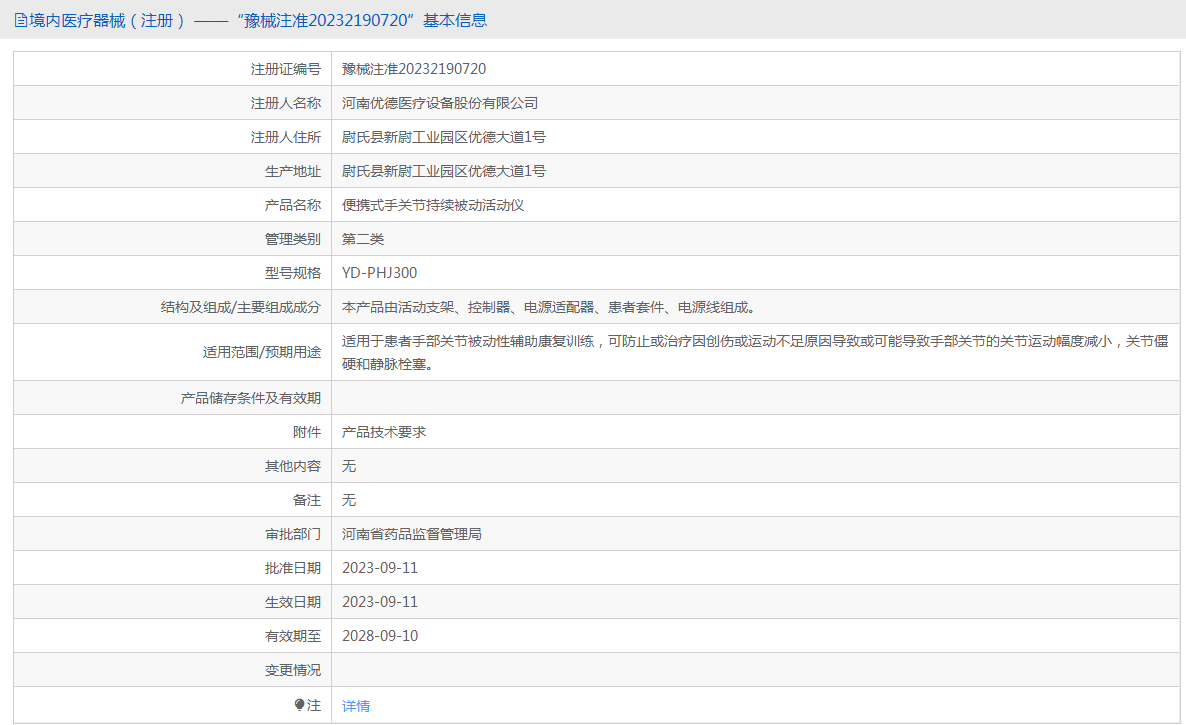Click the 适用范围/预期用途 label
The width and height of the screenshot is (1186, 725).
[x=262, y=352]
